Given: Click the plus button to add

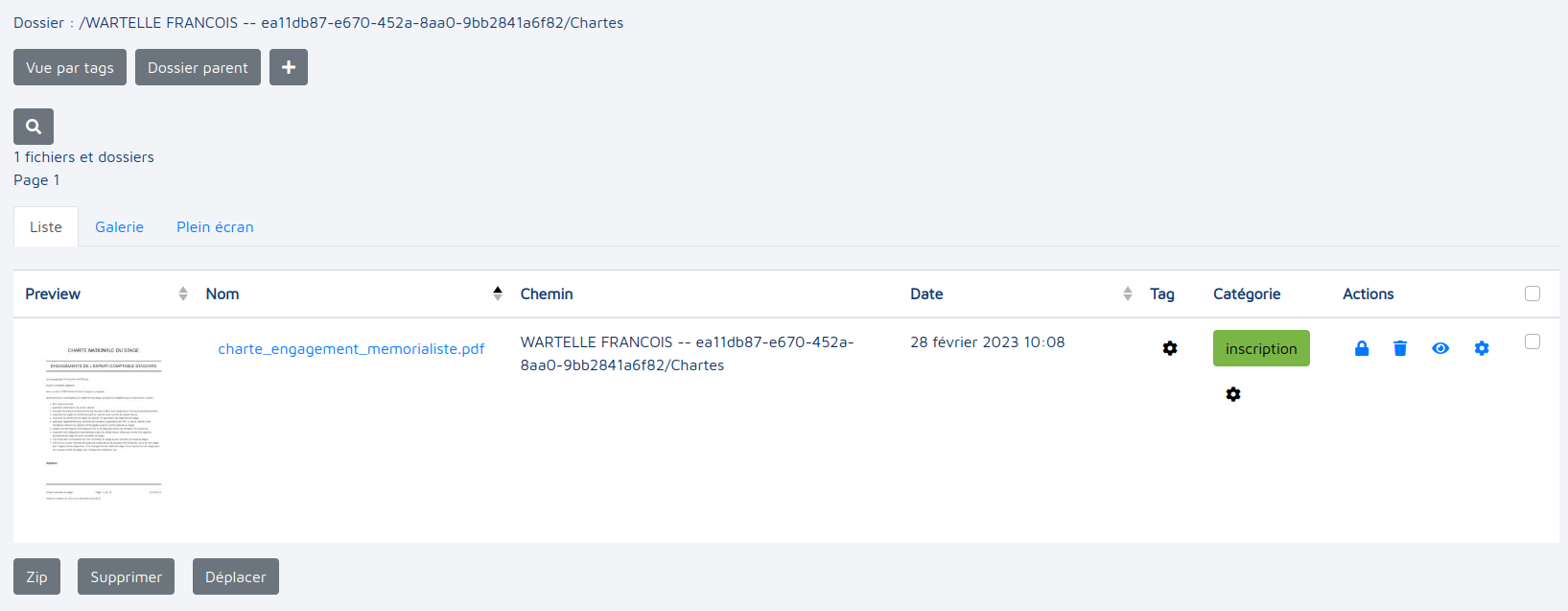Looking at the screenshot, I should click(289, 67).
